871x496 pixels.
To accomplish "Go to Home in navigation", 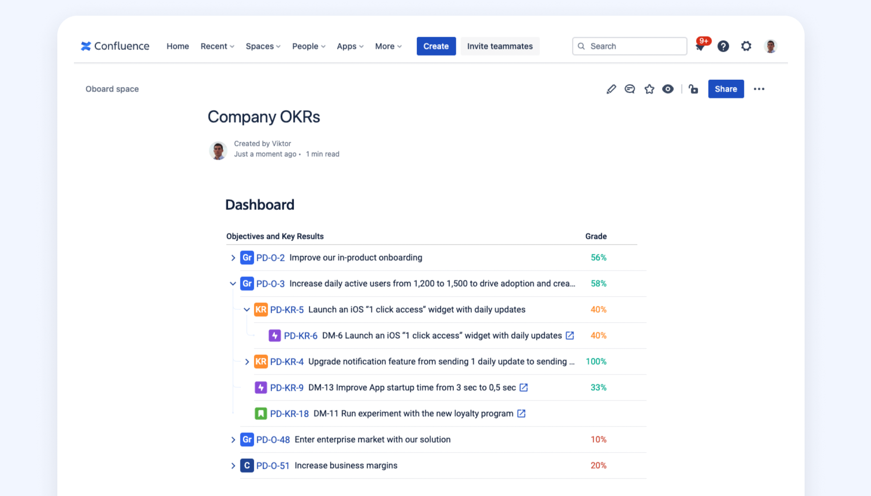I will coord(178,46).
